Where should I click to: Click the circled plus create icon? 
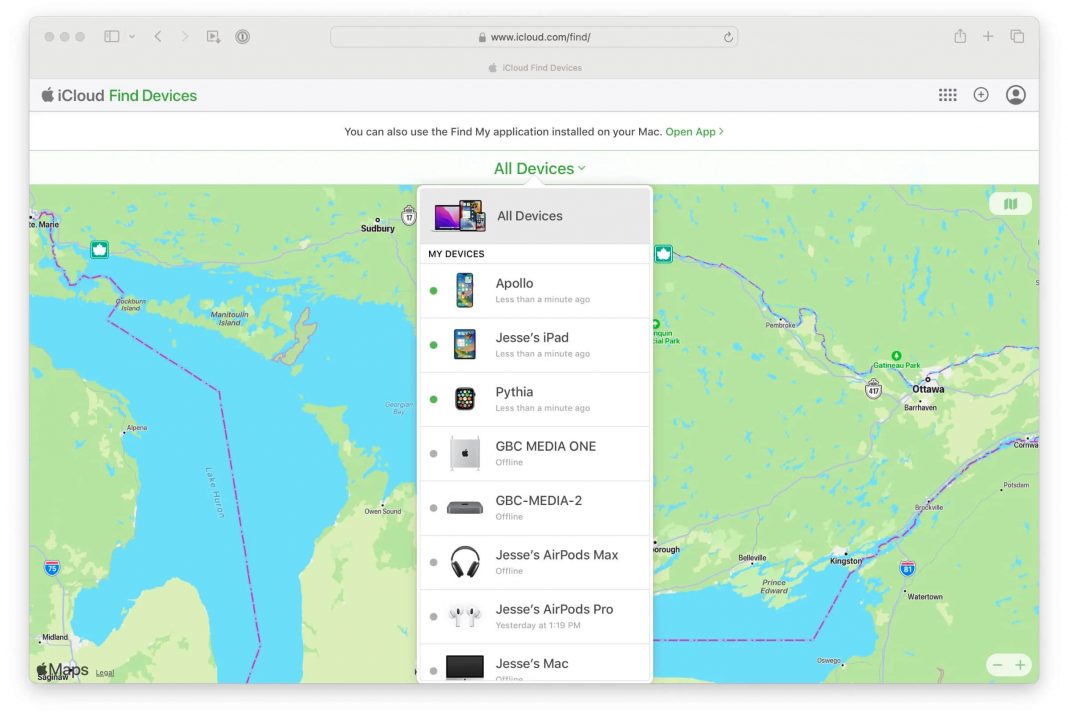[981, 95]
